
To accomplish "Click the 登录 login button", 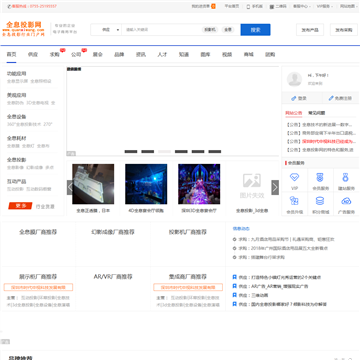I will (299, 98).
